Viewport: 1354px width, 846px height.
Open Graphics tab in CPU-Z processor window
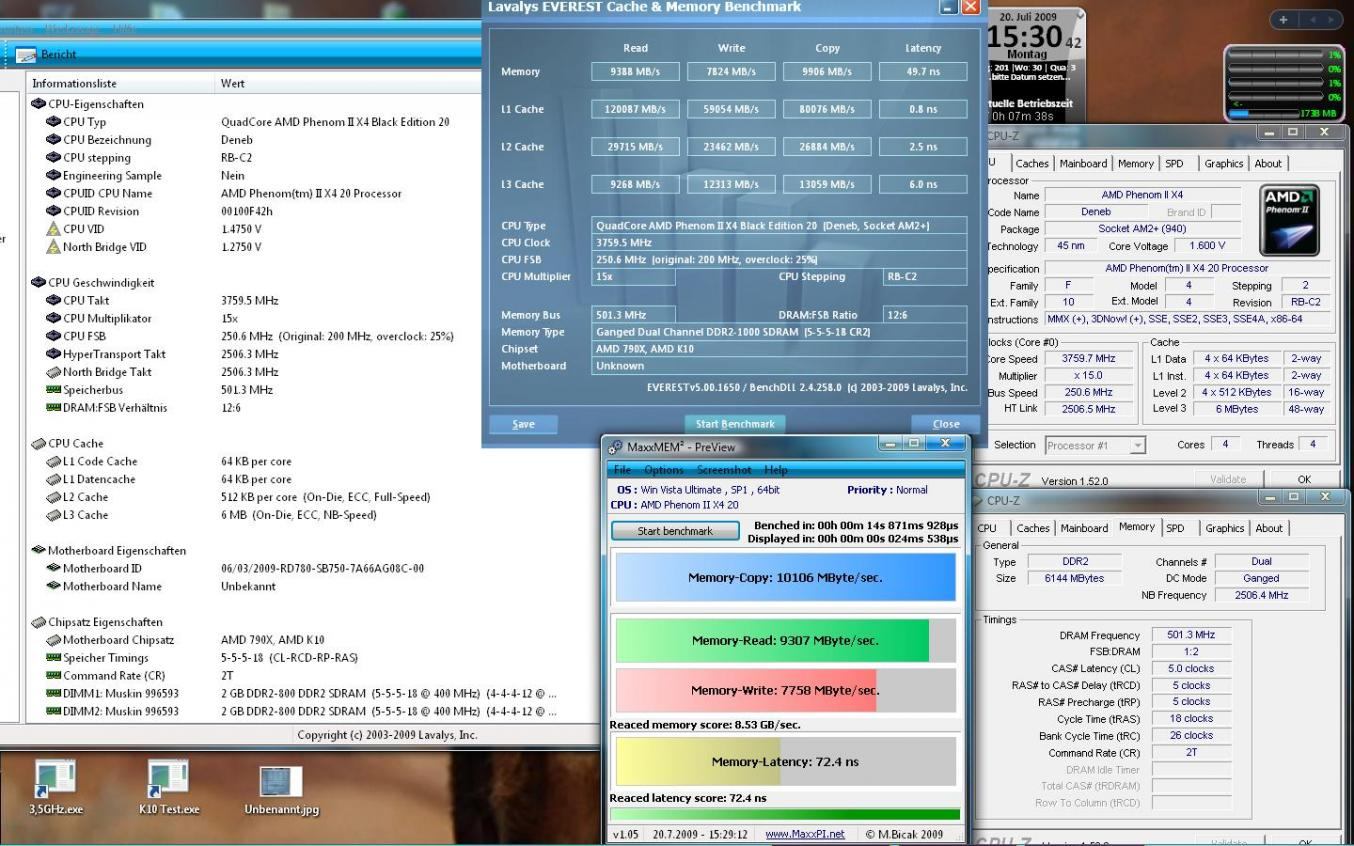click(x=1224, y=164)
